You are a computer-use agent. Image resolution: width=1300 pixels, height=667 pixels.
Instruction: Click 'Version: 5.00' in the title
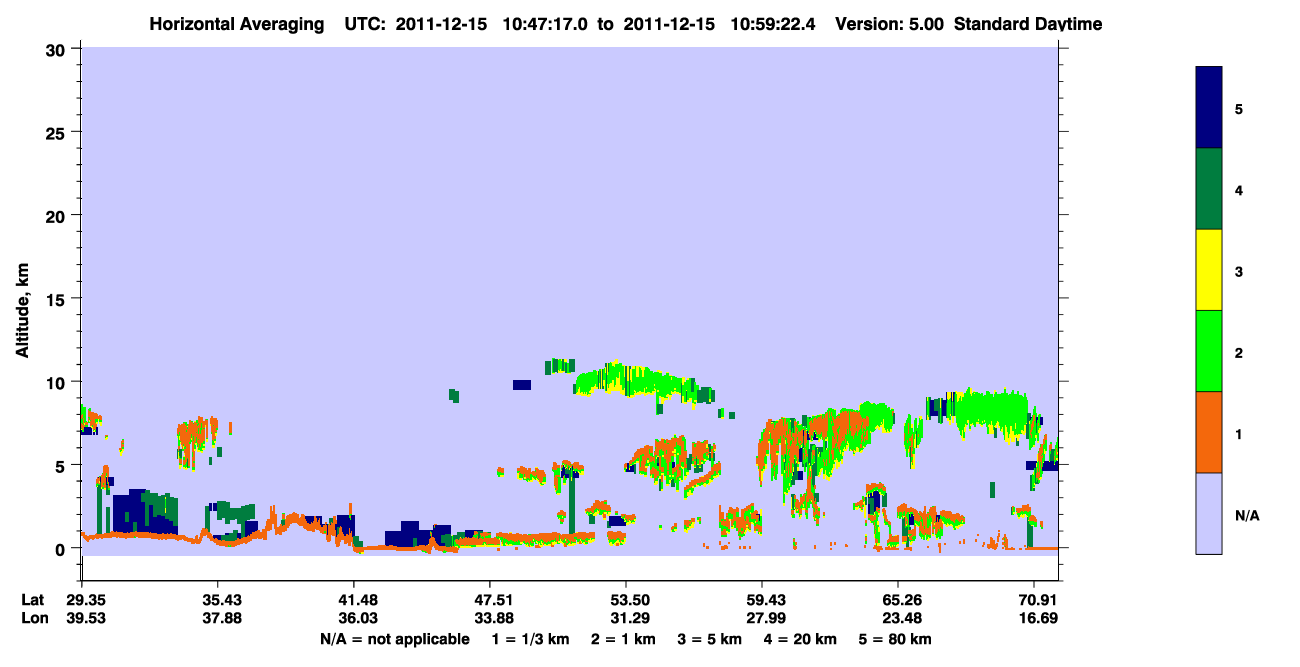click(889, 24)
